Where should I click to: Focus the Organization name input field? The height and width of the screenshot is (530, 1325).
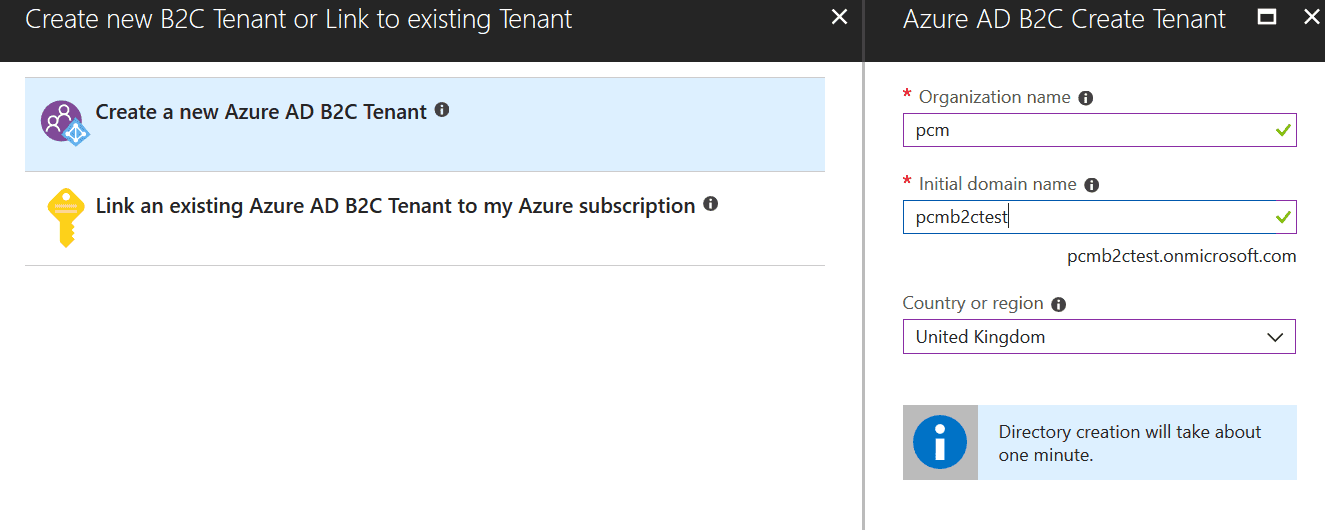[1099, 130]
